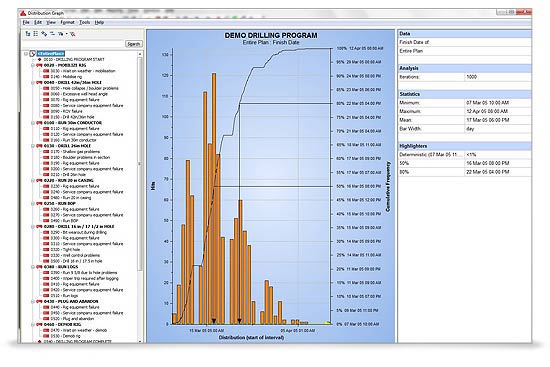This screenshot has height=367, width=550.
Task: Click the tree scrollbar down arrow
Action: point(140,341)
